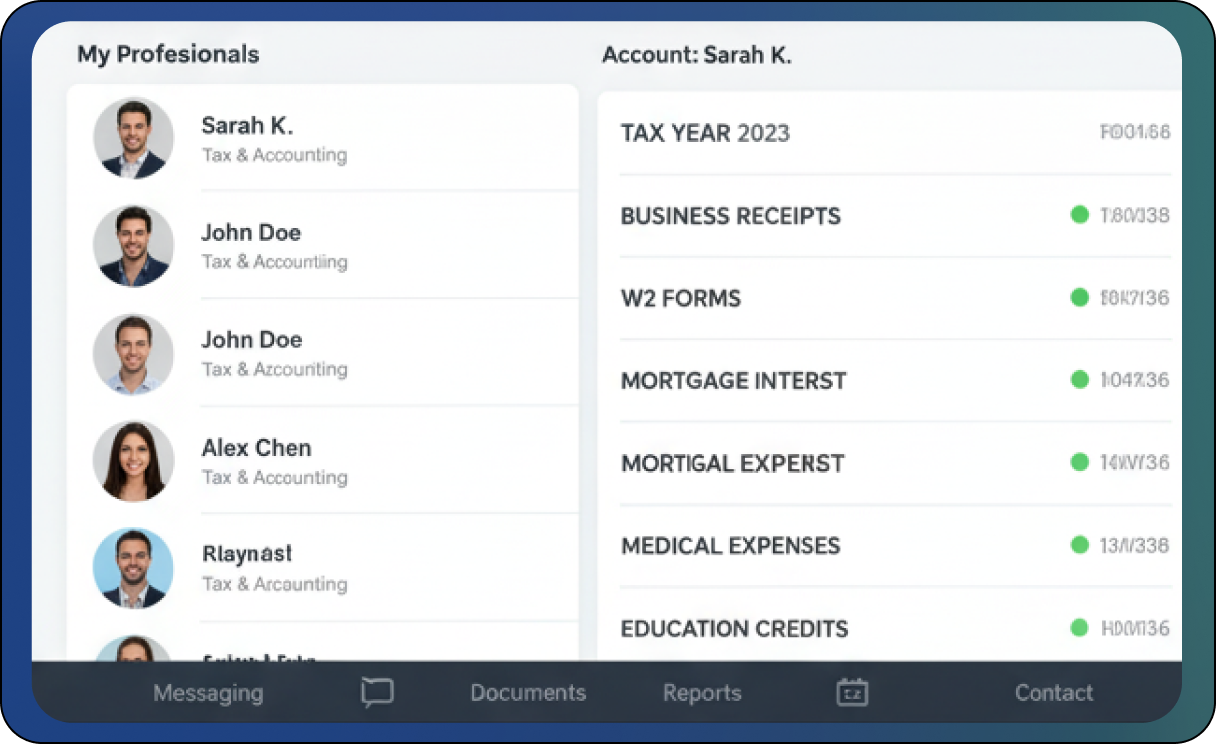Open the MORTGAGE INTERST item

733,381
